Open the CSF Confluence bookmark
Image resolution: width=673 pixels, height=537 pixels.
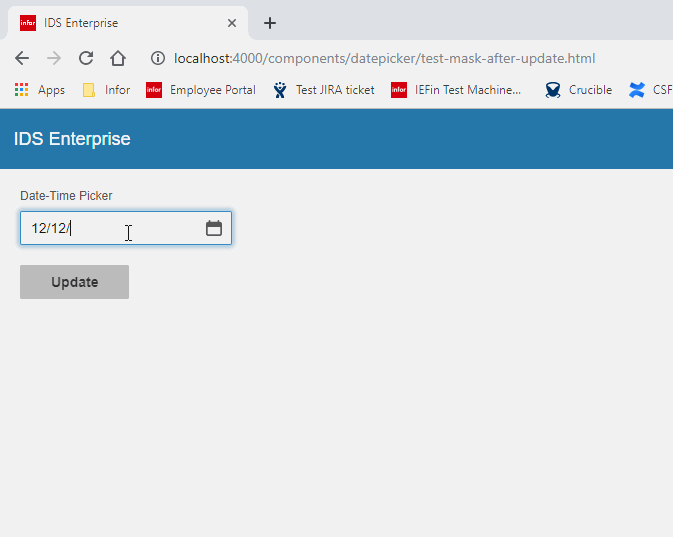tap(650, 90)
